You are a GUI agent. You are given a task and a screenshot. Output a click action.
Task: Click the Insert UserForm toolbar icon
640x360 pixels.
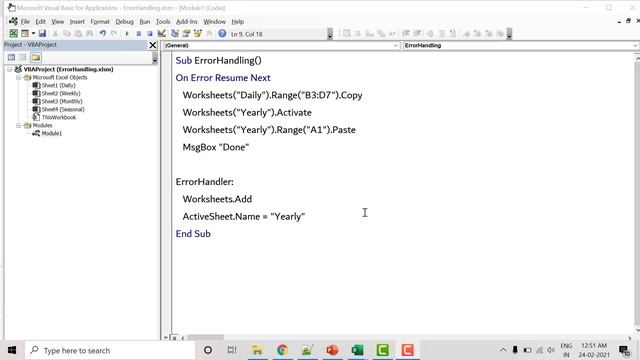(x=25, y=33)
